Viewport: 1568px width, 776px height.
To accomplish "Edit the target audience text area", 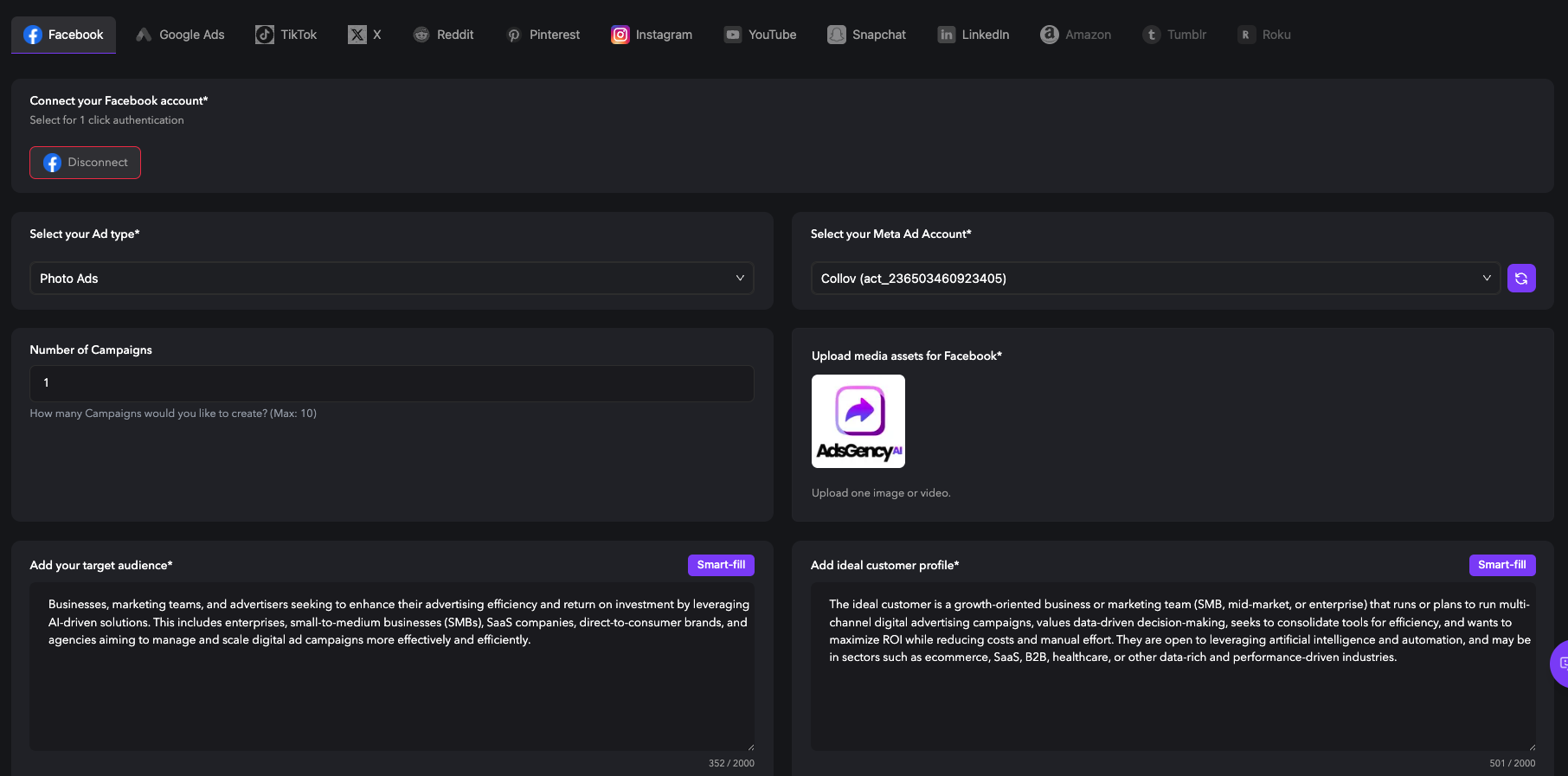I will pyautogui.click(x=392, y=666).
